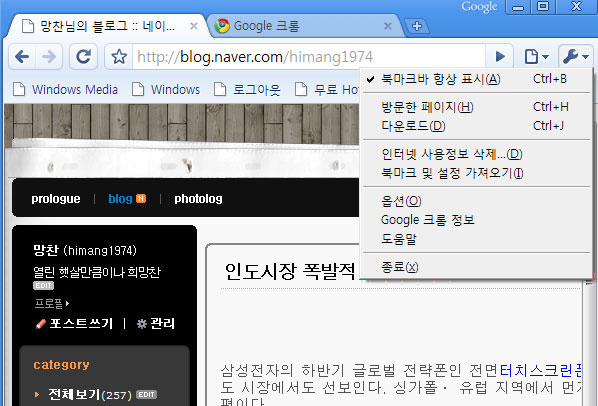
Task: Open the Windows bookmark
Action: click(x=166, y=90)
